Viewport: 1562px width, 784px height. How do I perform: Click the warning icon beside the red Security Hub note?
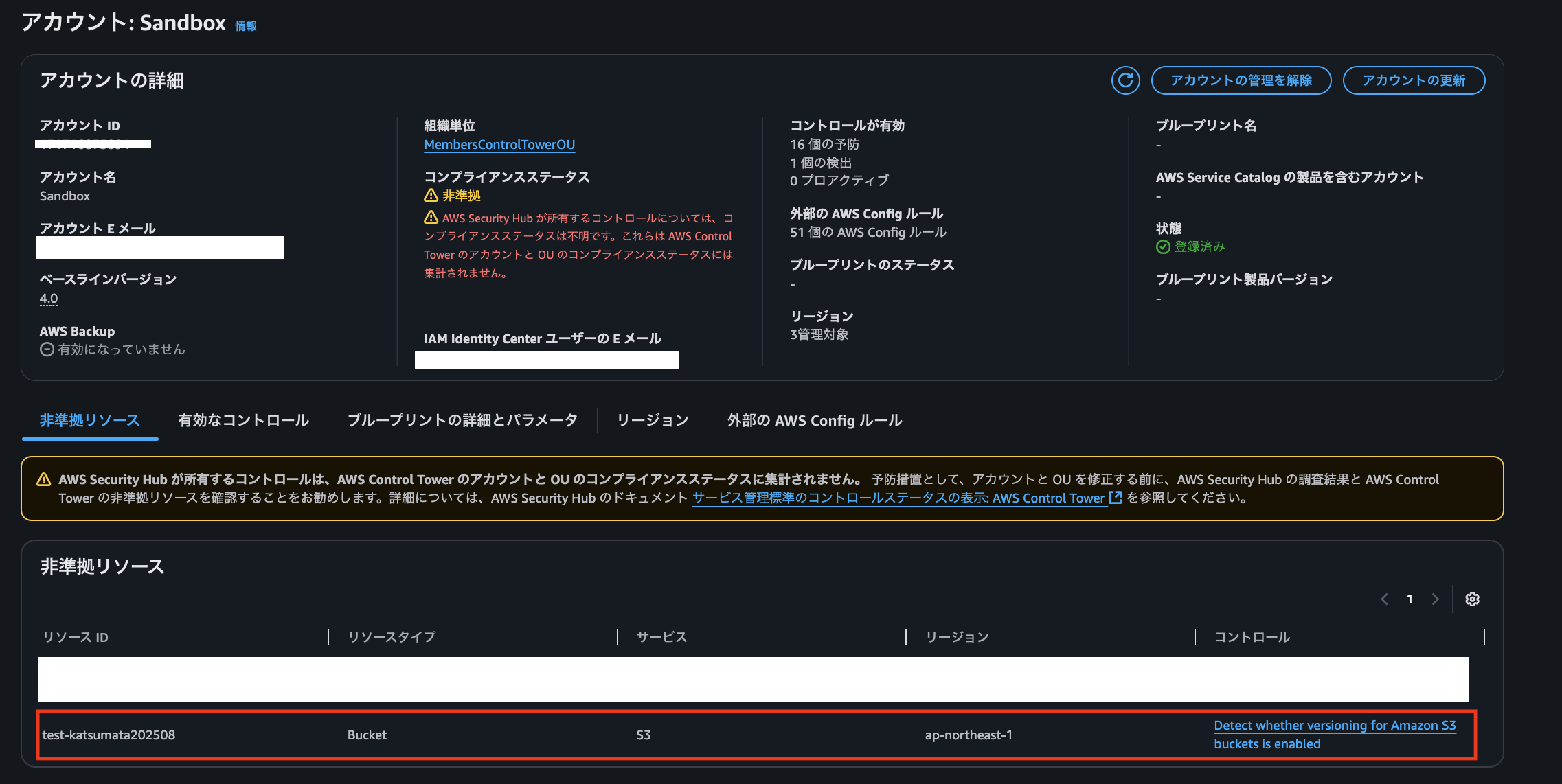tap(431, 218)
